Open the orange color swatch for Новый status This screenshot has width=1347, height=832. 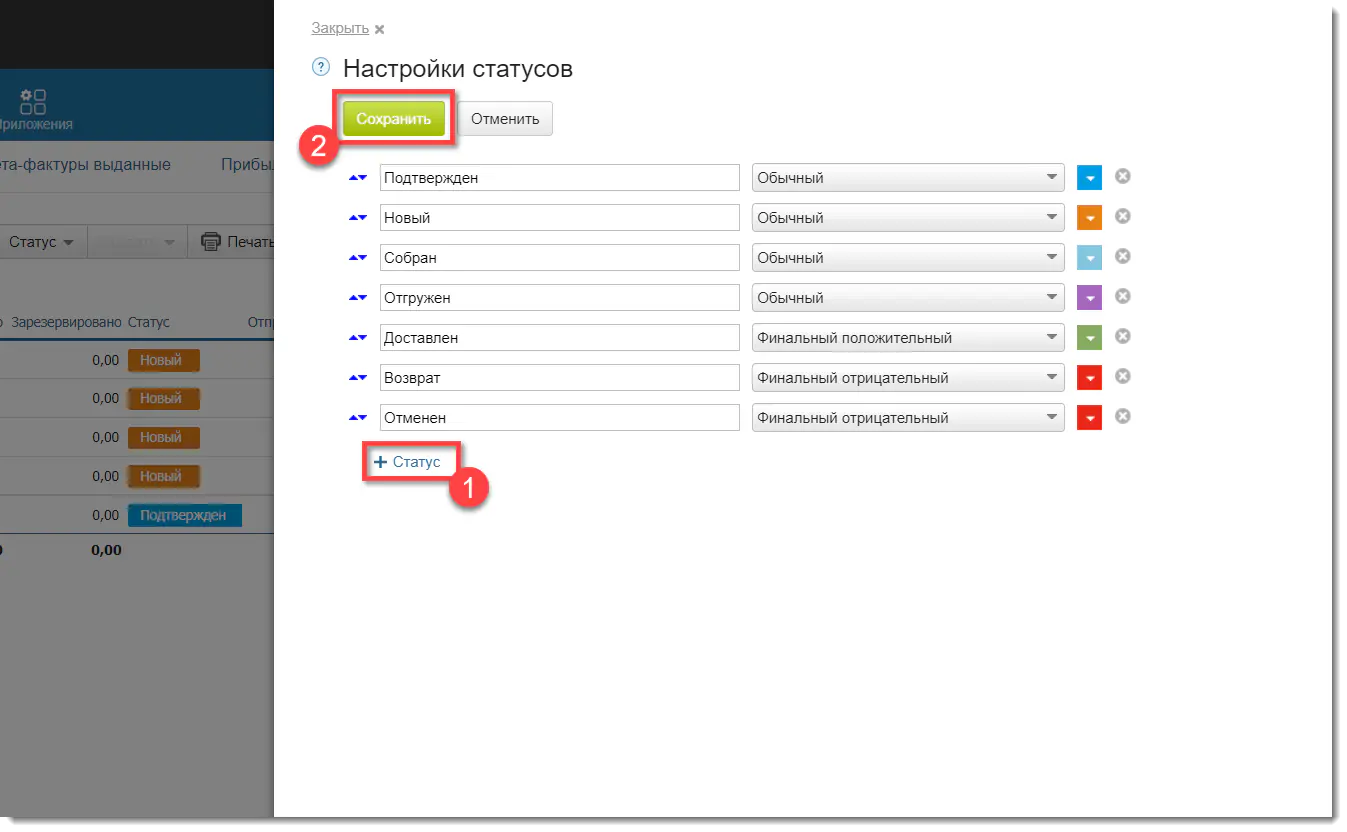pos(1089,217)
